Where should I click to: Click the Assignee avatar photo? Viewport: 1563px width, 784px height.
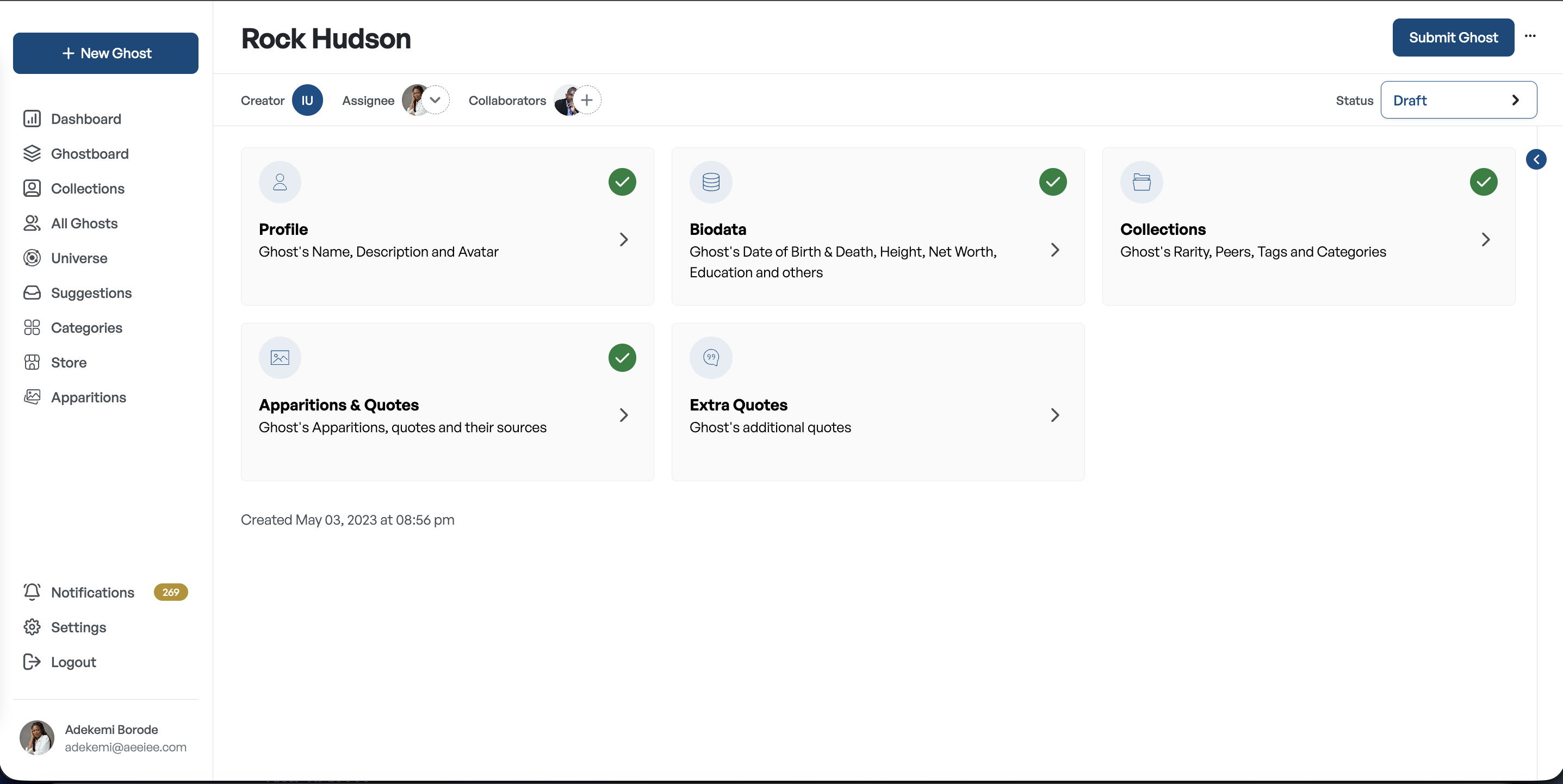[x=414, y=100]
